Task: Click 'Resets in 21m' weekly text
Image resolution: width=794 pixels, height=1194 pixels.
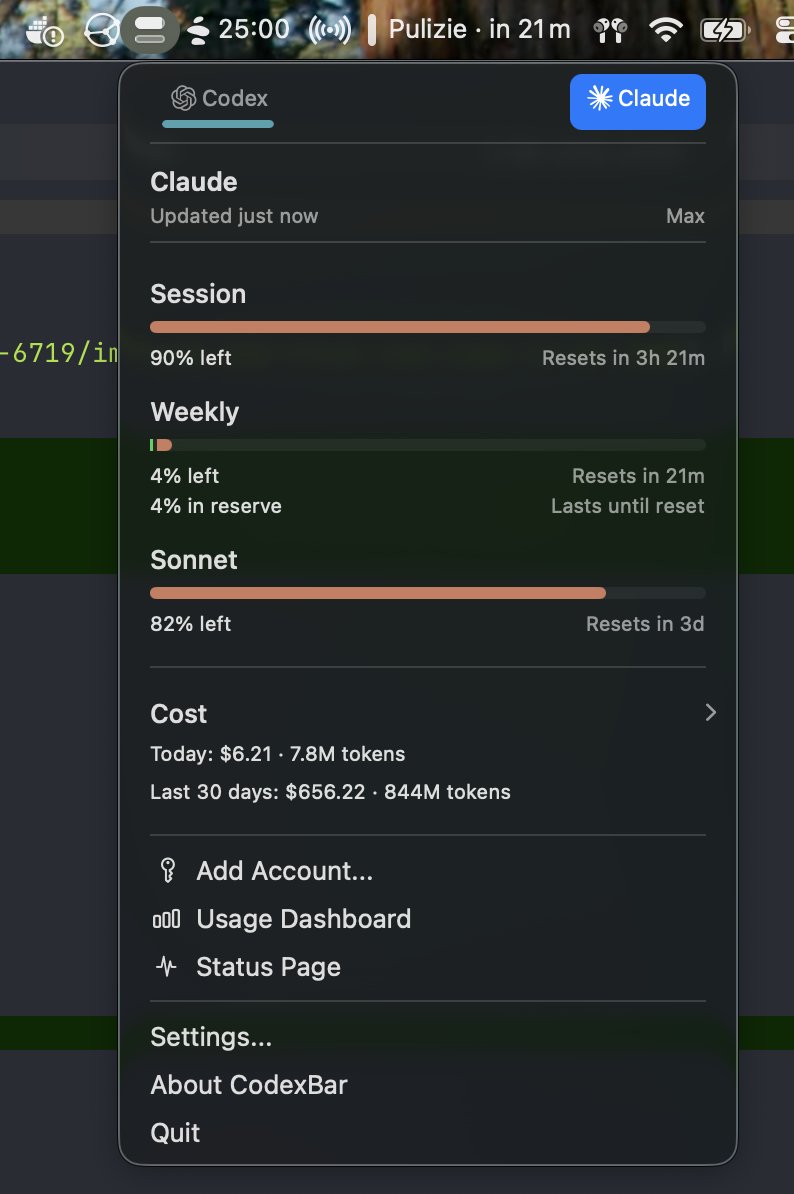Action: pyautogui.click(x=638, y=476)
